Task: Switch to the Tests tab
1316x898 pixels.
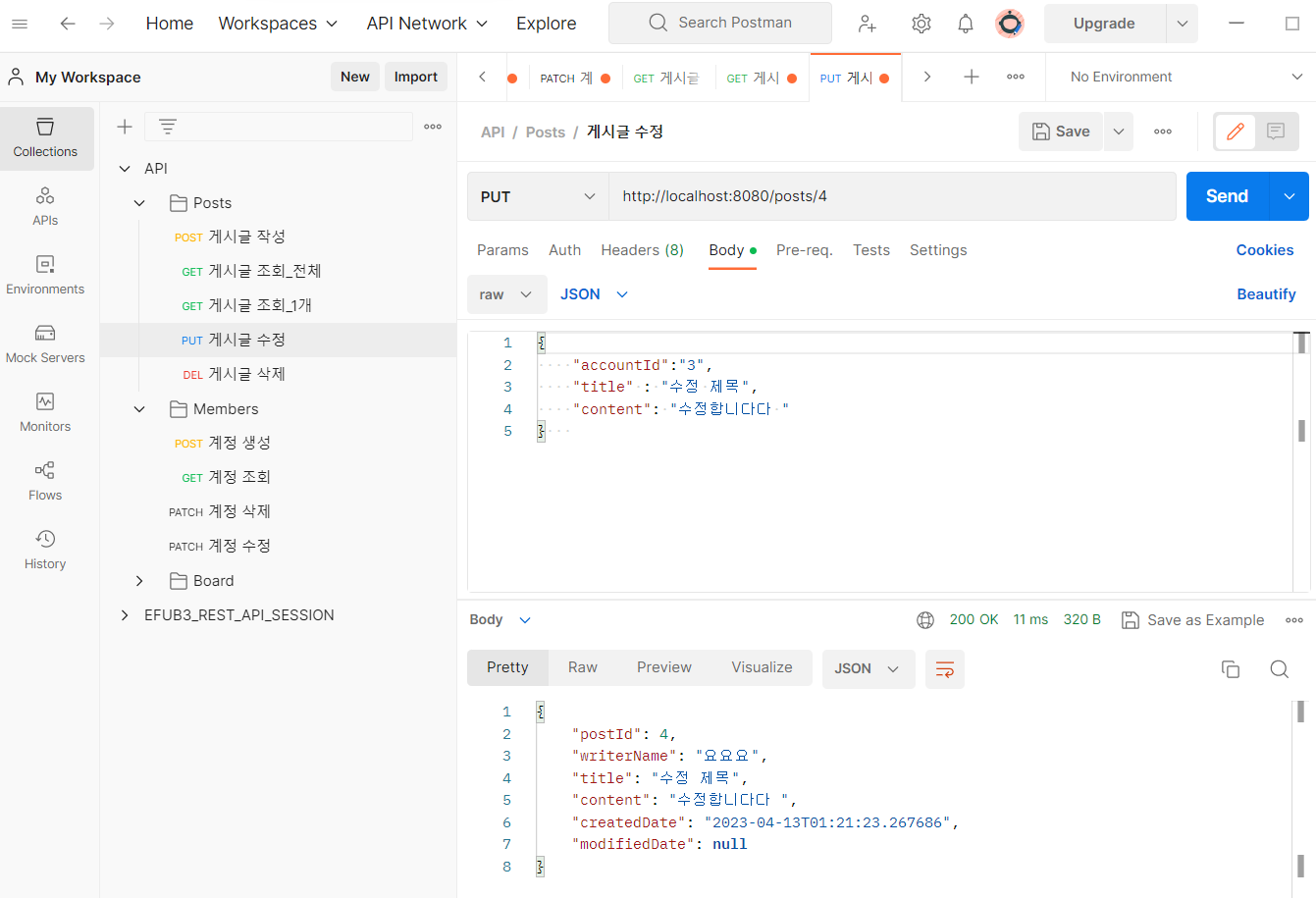Action: (871, 250)
